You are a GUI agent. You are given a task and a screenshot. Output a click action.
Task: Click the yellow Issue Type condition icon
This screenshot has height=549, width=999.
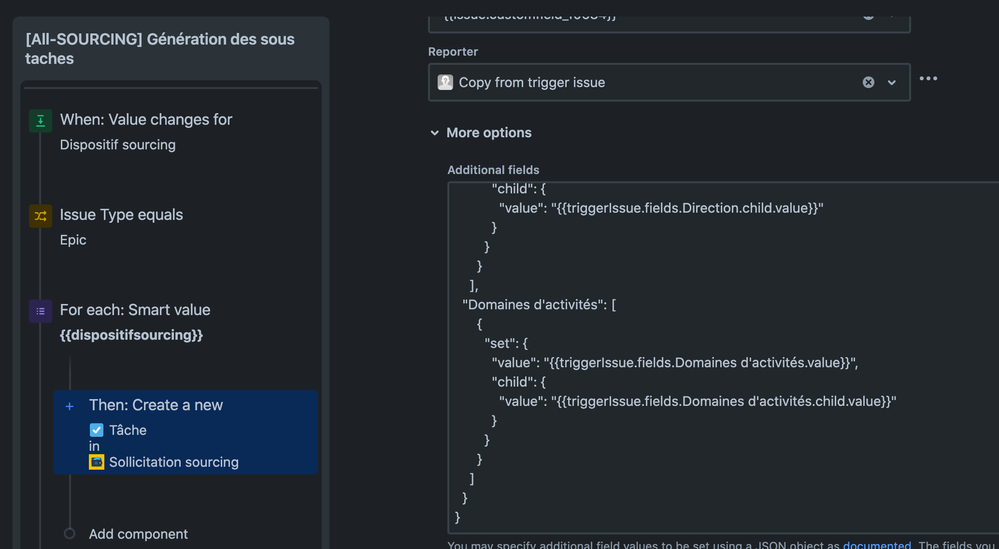[x=40, y=216]
